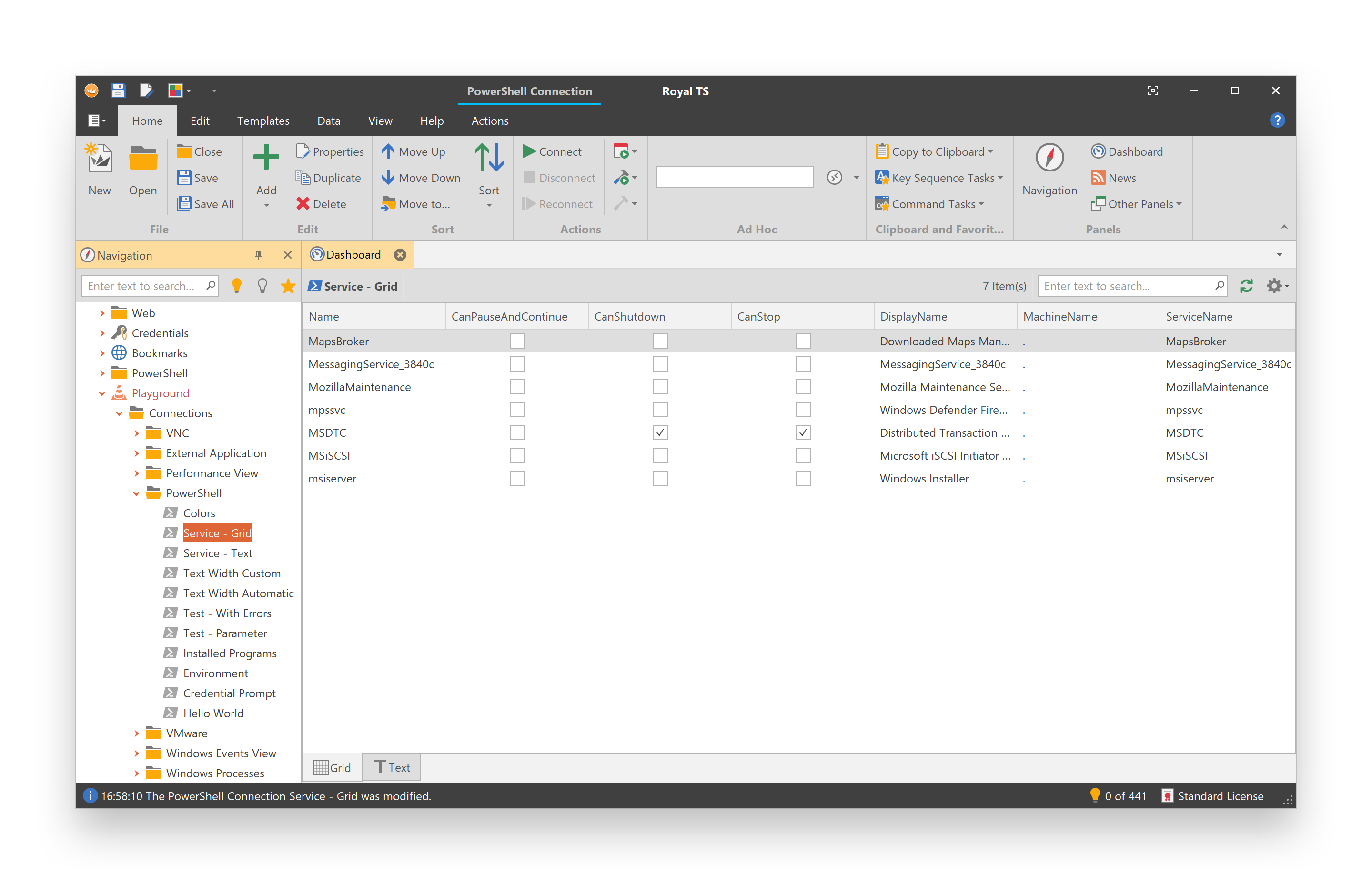Click Command Tasks button
The image size is (1372, 884).
point(929,204)
